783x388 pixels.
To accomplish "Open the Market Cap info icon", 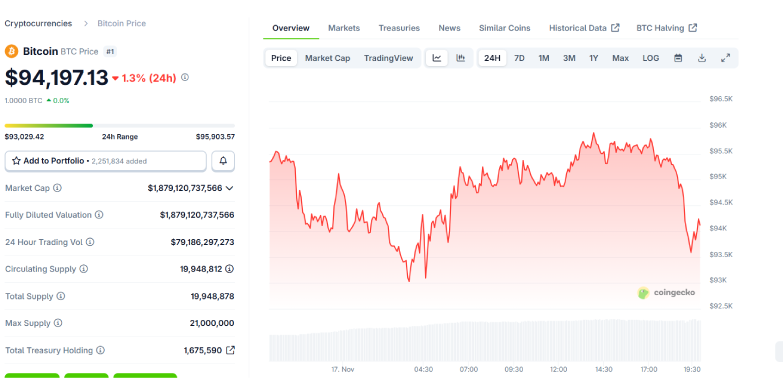I will pyautogui.click(x=57, y=188).
